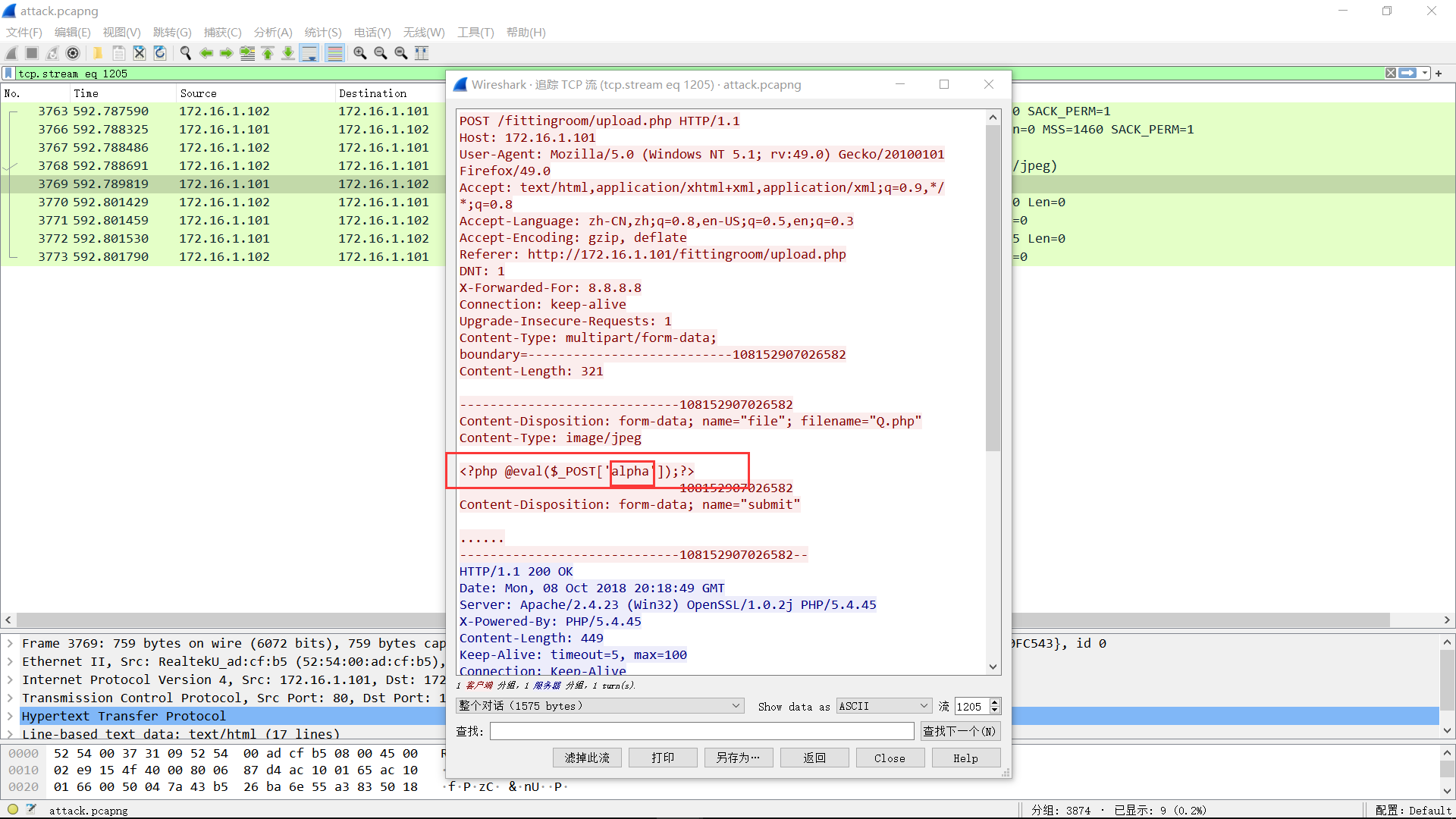Image resolution: width=1456 pixels, height=819 pixels.
Task: Zoom in main window text
Action: pos(360,53)
